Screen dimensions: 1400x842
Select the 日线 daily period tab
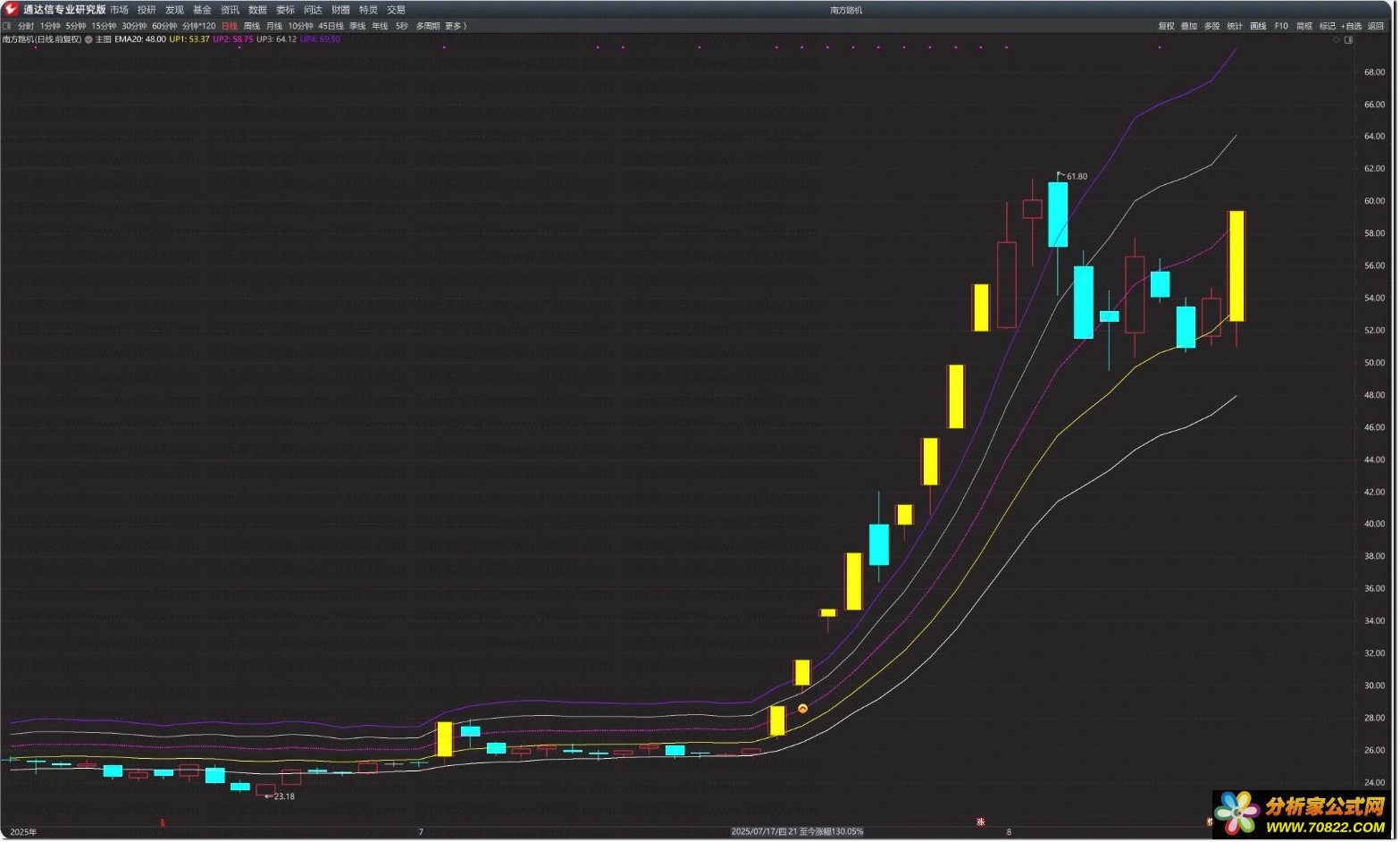click(x=230, y=26)
